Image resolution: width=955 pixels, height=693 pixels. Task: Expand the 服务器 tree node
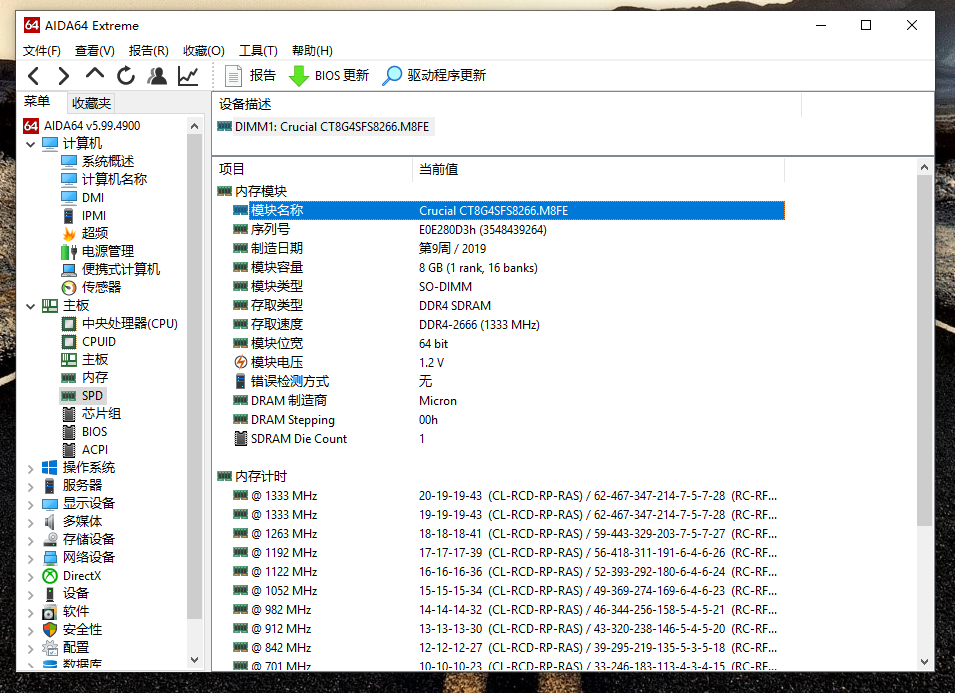[x=30, y=486]
